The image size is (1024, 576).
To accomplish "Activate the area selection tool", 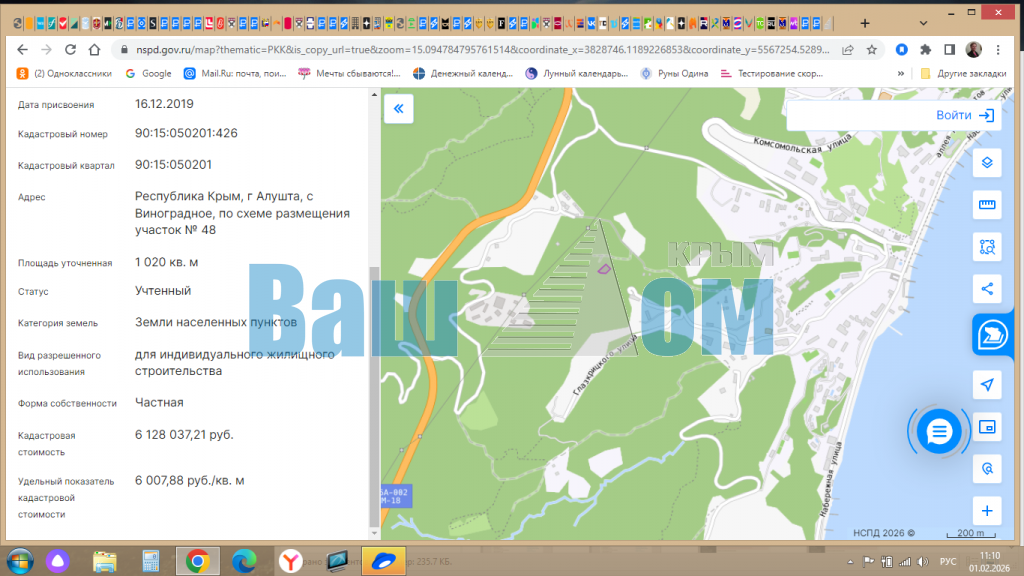I will [987, 247].
